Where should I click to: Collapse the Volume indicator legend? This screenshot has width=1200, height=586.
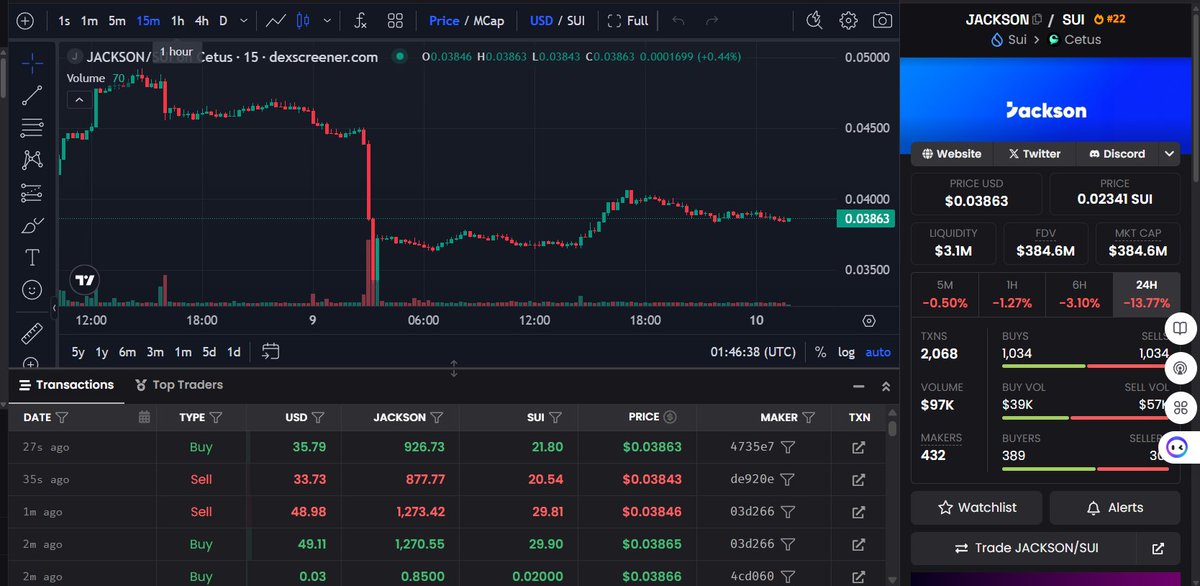click(78, 99)
